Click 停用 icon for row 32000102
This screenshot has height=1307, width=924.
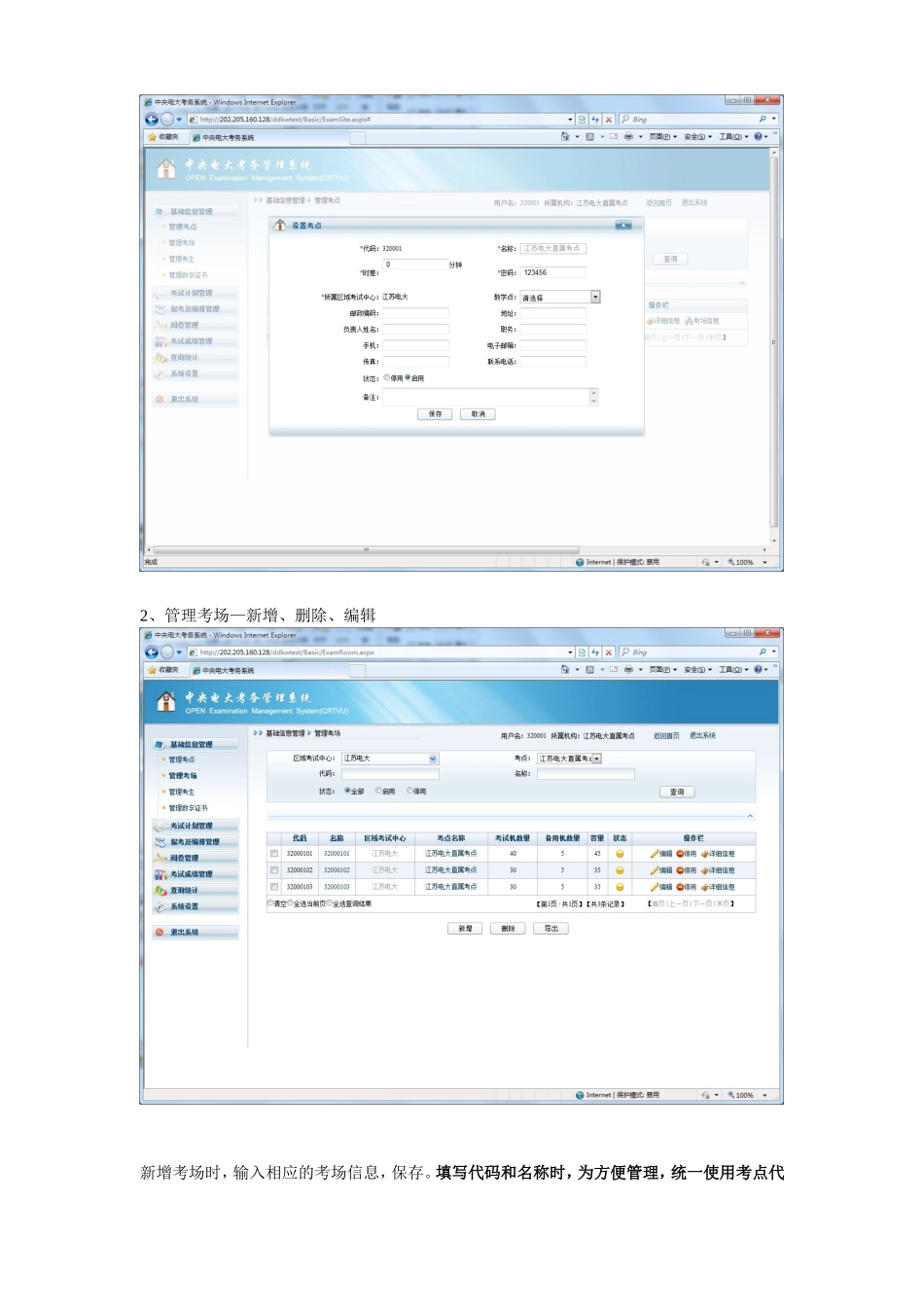[x=681, y=870]
